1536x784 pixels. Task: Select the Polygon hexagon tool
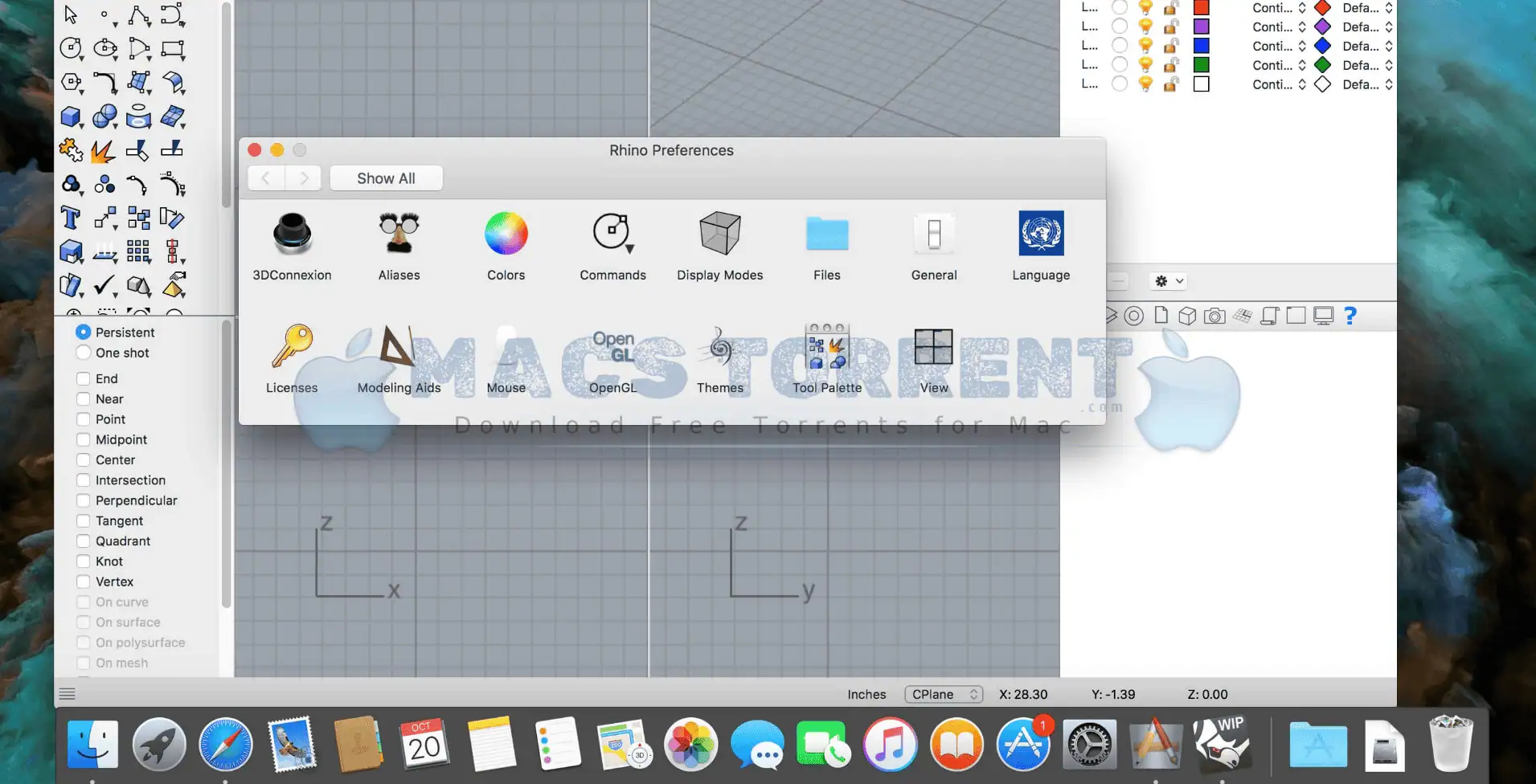71,82
